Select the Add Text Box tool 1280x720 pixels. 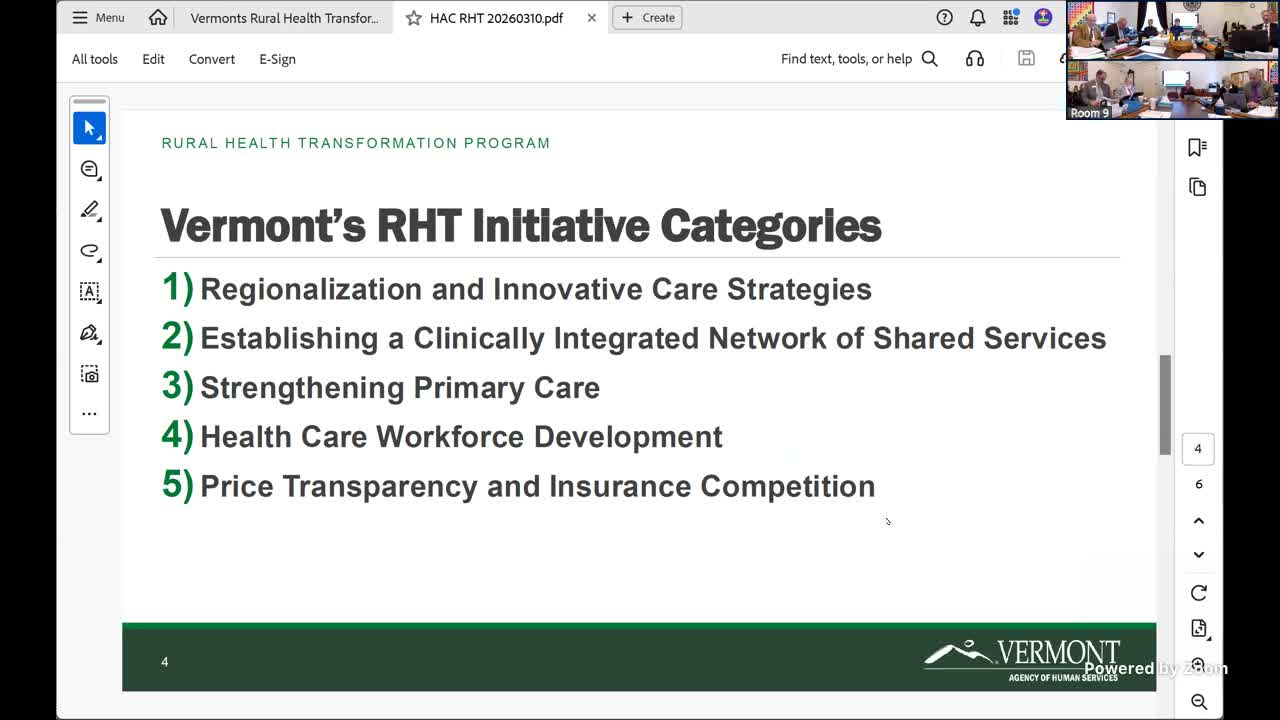click(89, 291)
